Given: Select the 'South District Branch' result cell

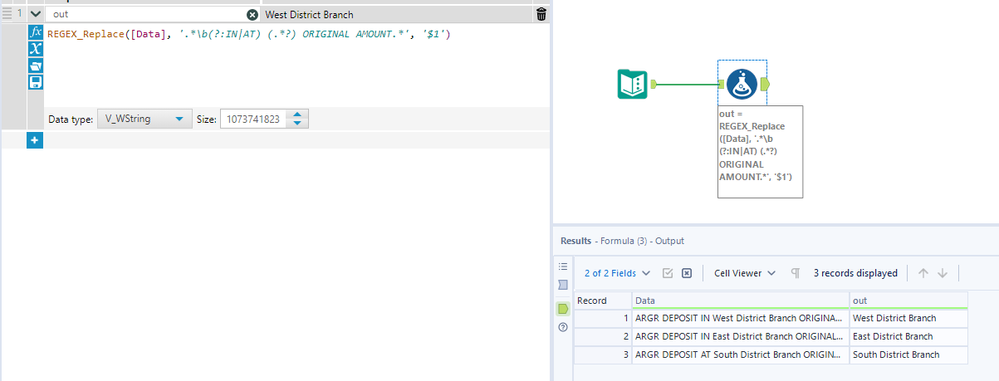Looking at the screenshot, I should tap(909, 355).
